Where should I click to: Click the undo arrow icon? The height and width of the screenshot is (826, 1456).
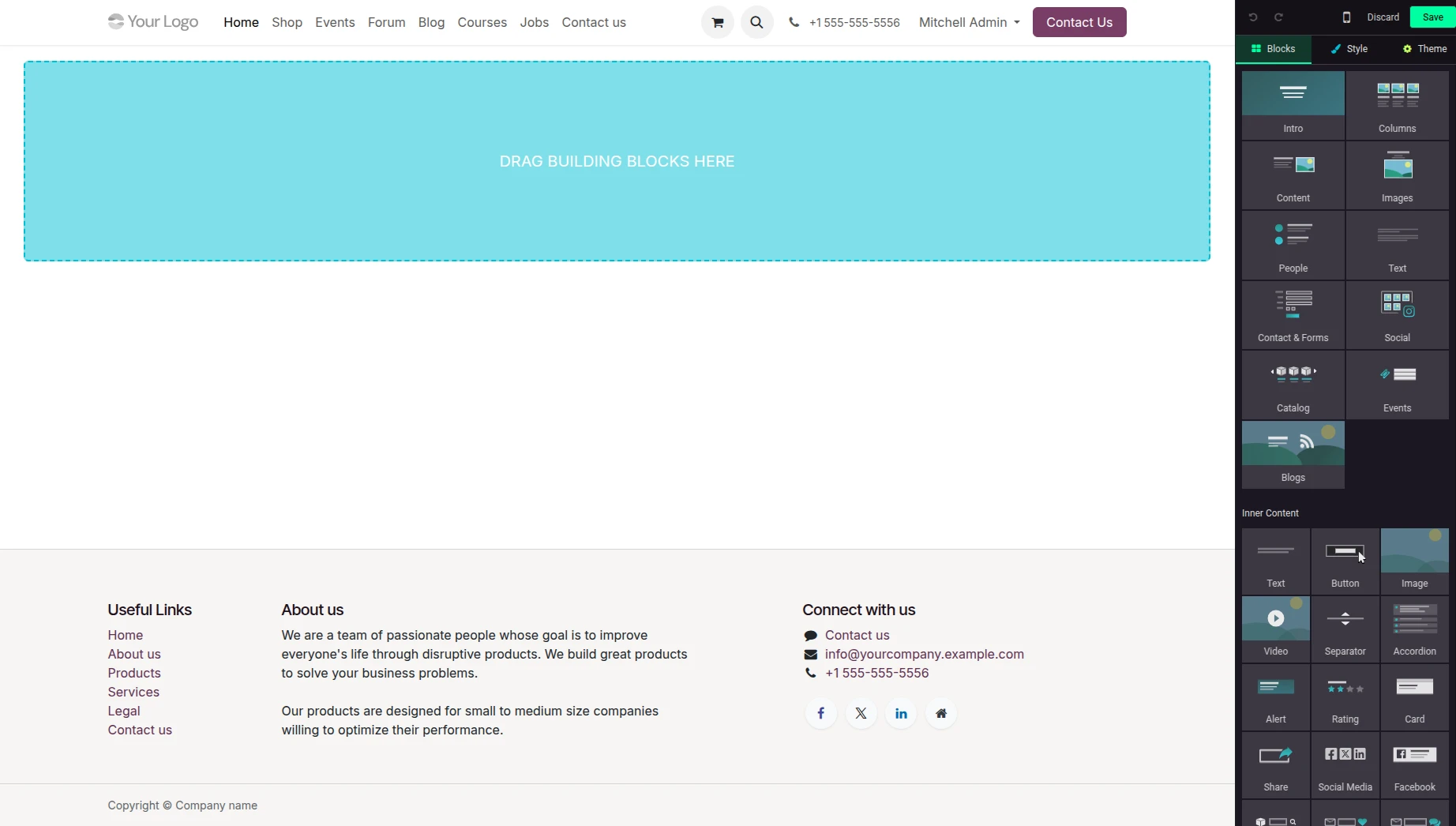click(1253, 17)
